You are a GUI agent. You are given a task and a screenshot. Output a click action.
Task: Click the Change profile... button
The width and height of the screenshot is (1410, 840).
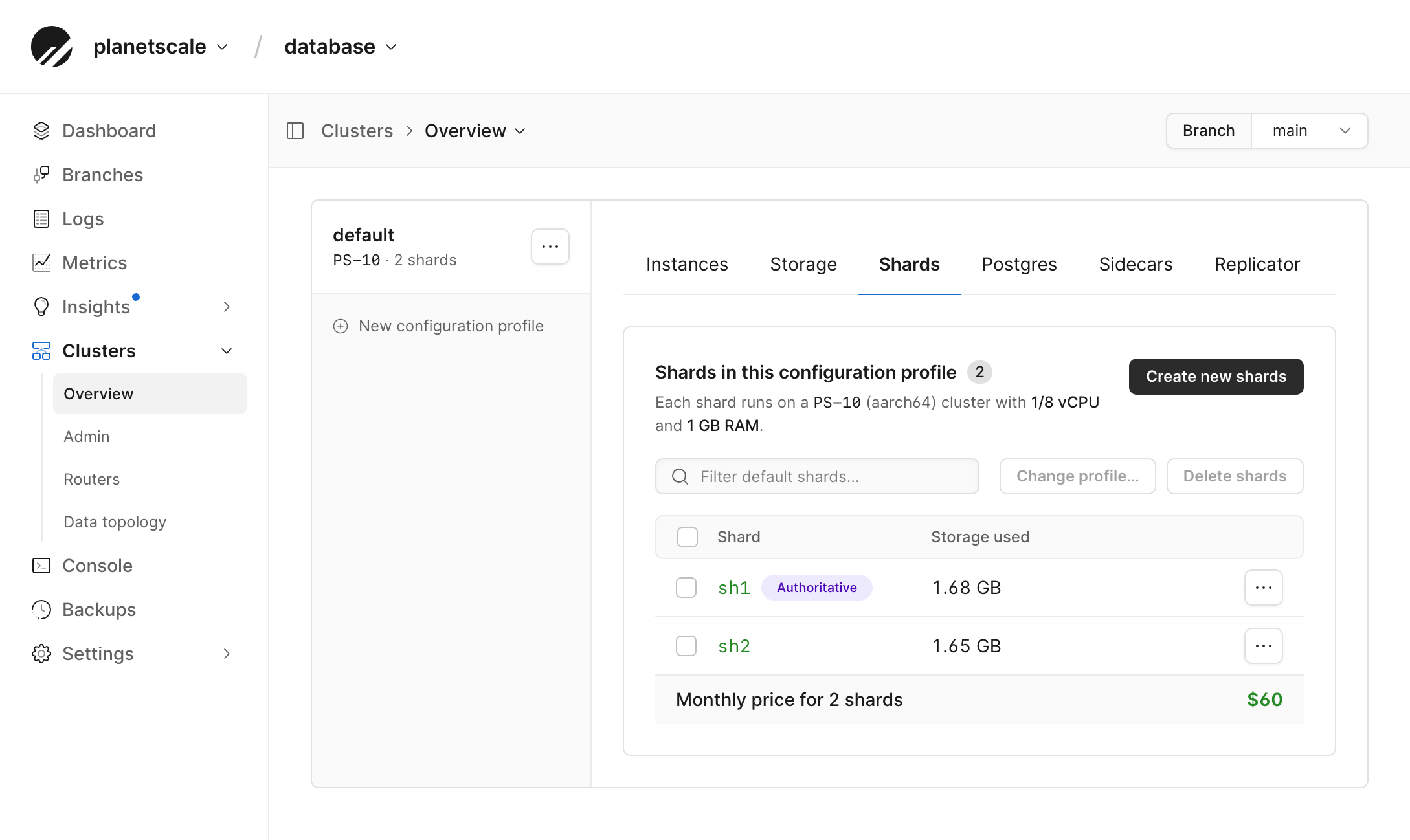pyautogui.click(x=1078, y=476)
